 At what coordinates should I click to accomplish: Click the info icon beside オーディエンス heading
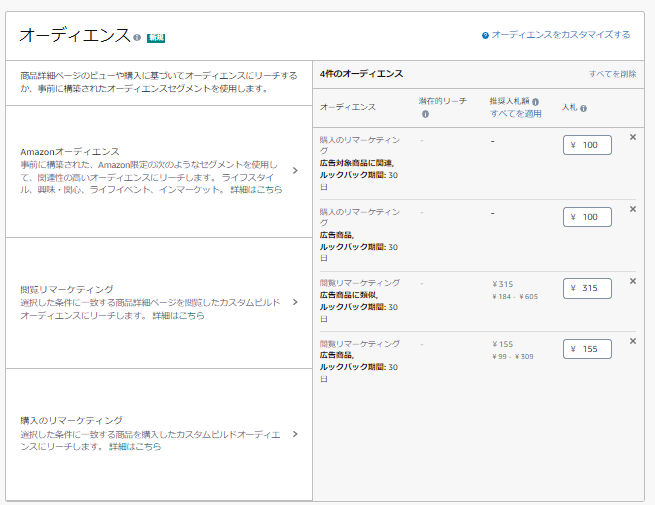(137, 38)
